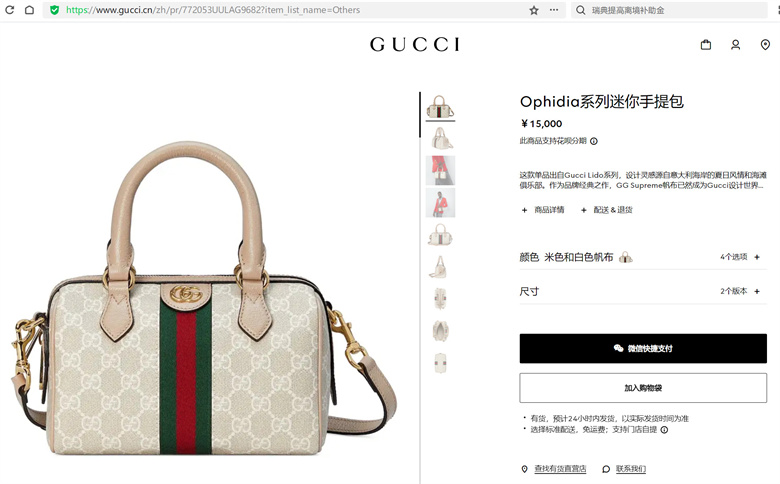
Task: Bookmark this page with the star icon
Action: 534,10
